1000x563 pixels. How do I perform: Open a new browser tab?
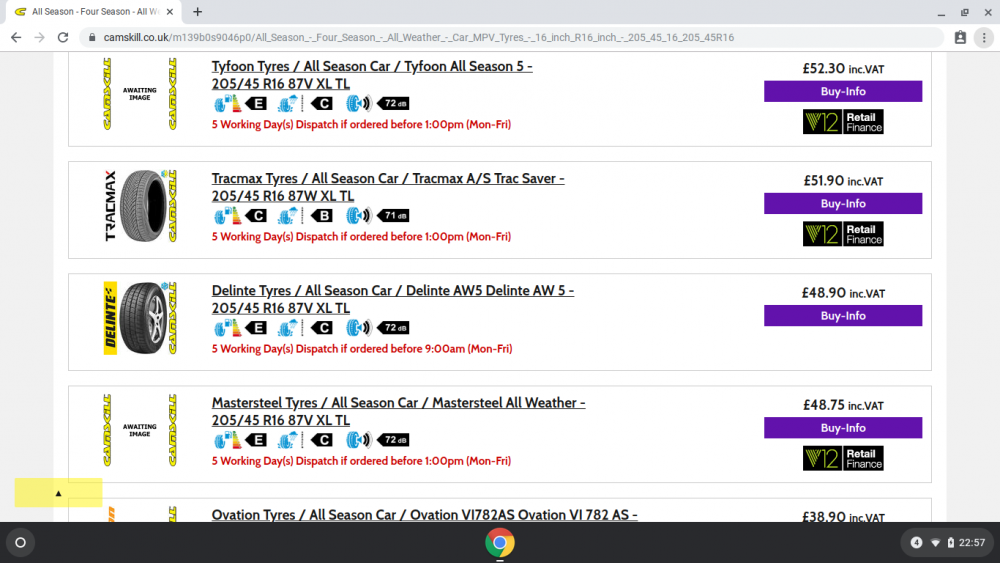pyautogui.click(x=198, y=11)
